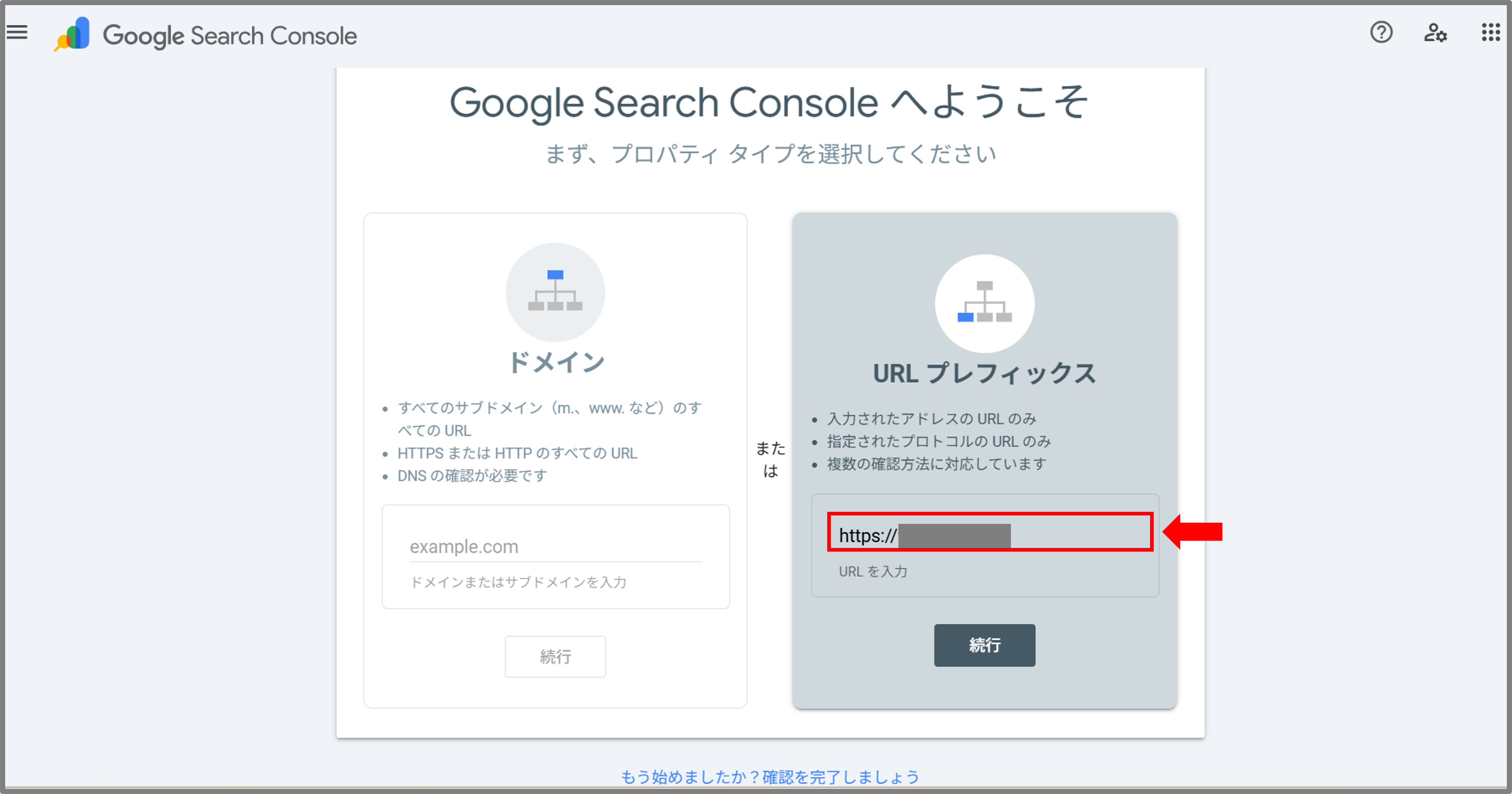Screen dimensions: 1512x794
Task: Open user settings person-gear icon
Action: coord(1435,32)
